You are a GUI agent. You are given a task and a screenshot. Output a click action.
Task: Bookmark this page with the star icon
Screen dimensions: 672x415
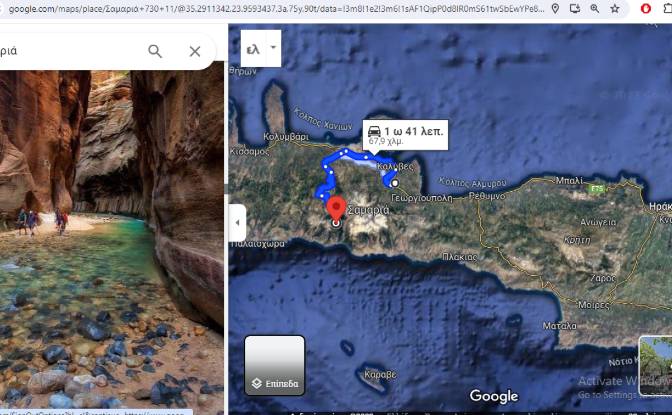[615, 9]
